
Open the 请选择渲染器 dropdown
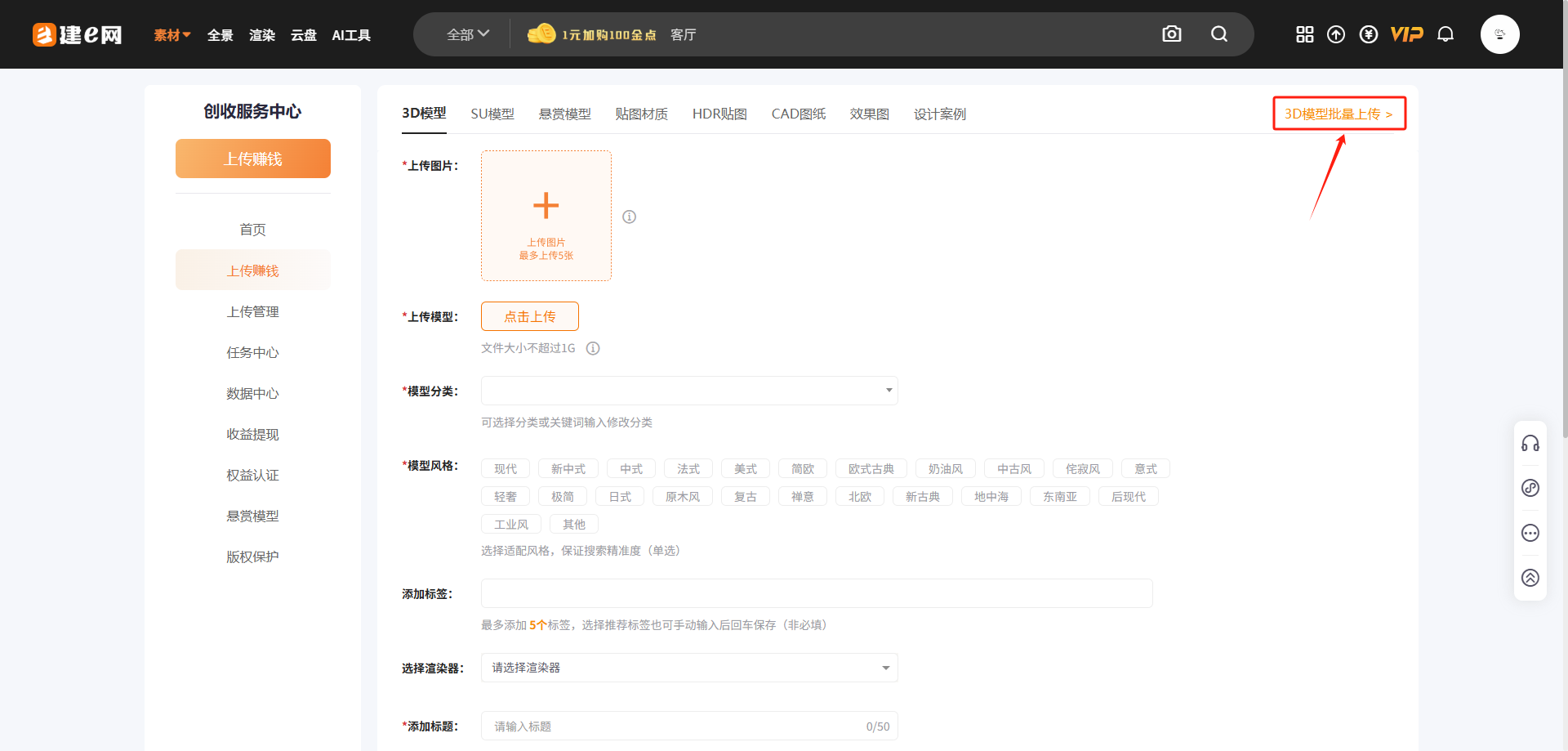(x=689, y=668)
